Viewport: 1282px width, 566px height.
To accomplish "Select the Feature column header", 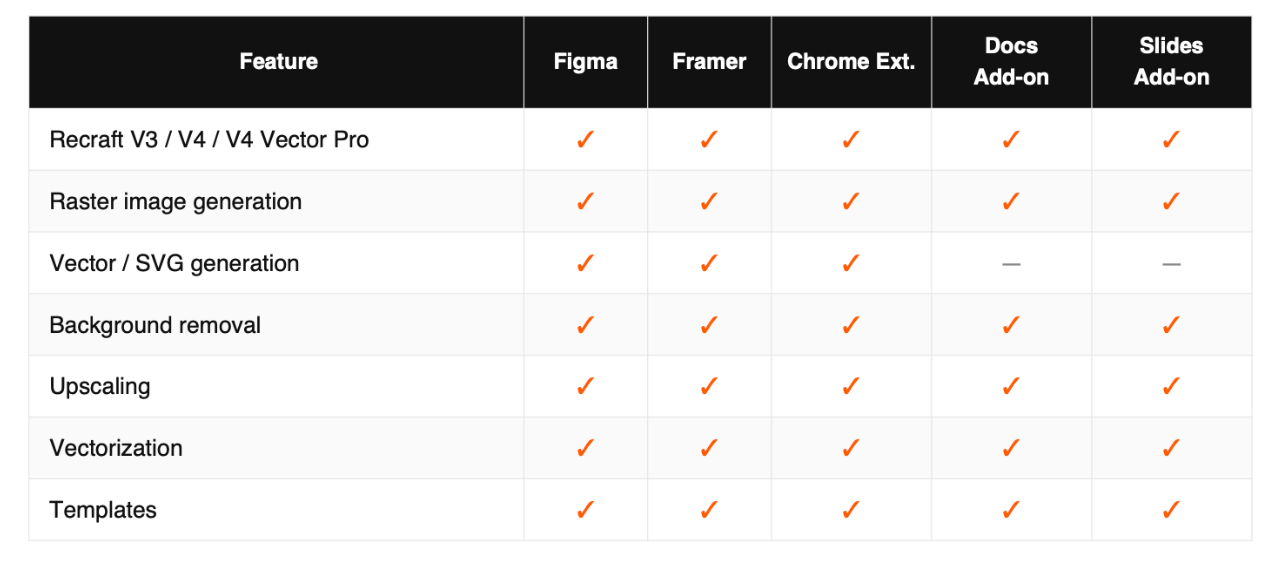I will (x=278, y=62).
